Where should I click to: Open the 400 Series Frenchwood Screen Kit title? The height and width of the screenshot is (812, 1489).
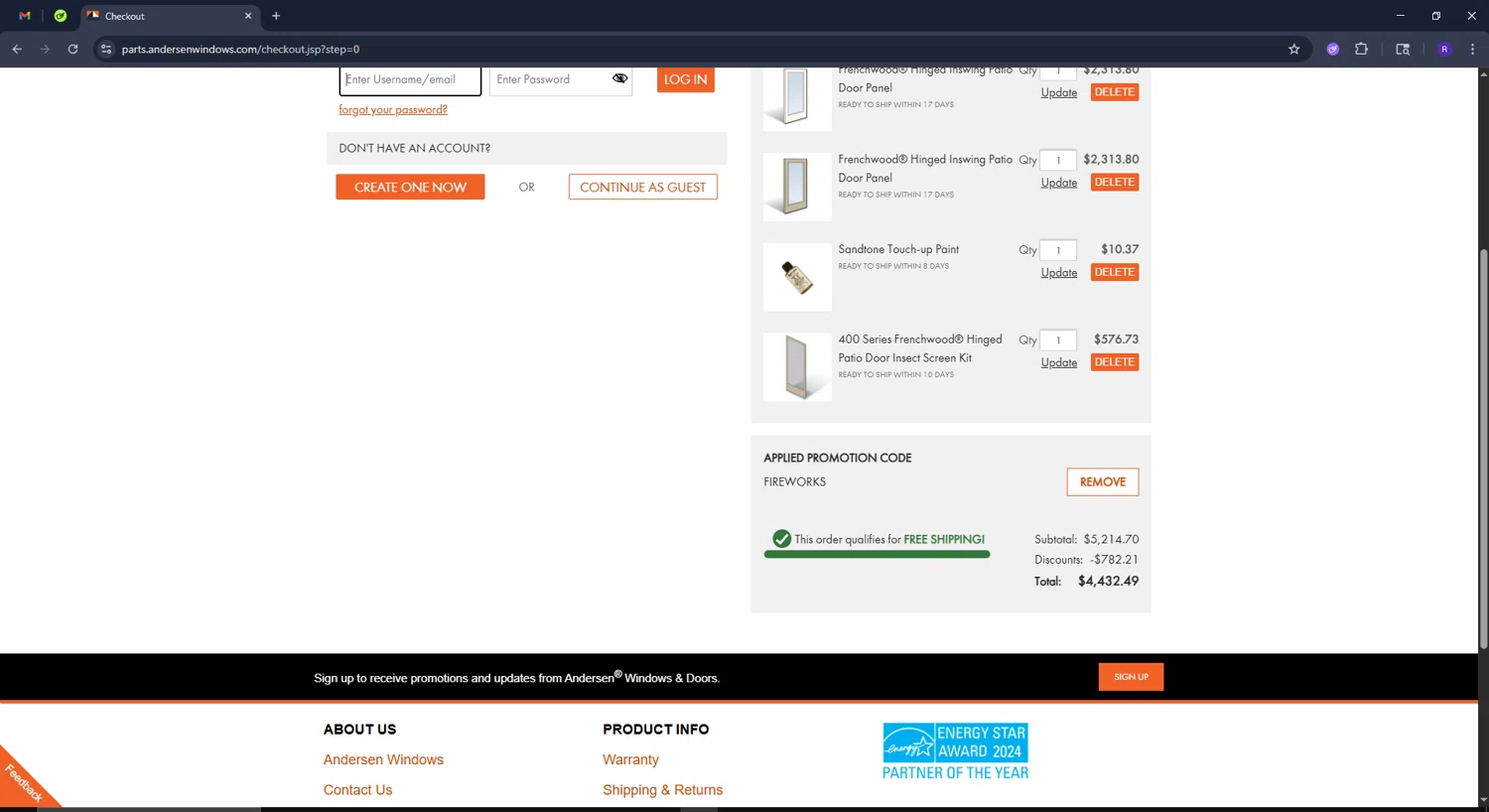click(920, 348)
